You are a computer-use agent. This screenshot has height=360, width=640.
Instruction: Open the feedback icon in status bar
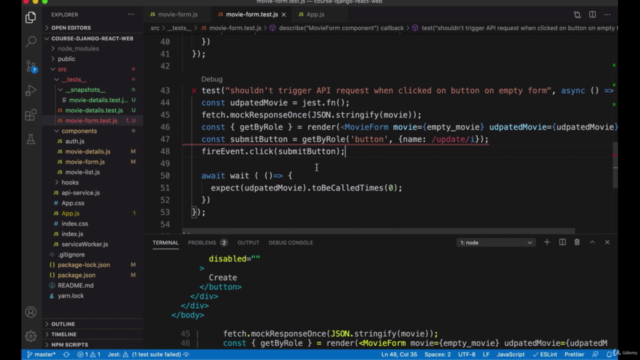[596, 355]
